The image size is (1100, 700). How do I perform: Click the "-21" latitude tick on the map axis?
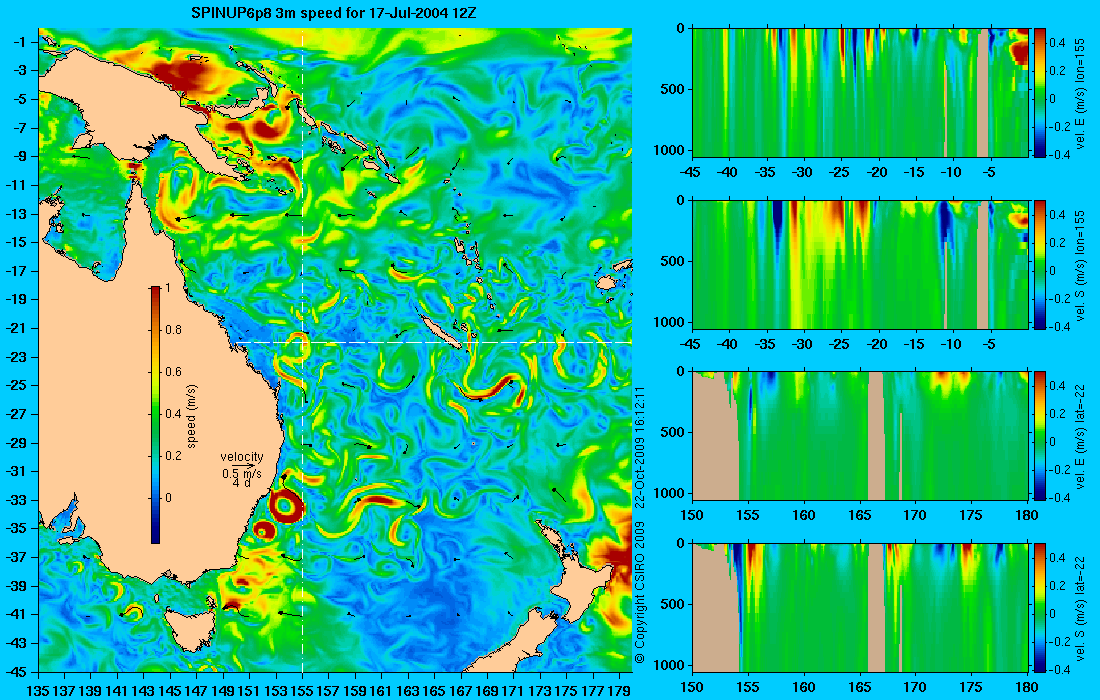click(18, 328)
